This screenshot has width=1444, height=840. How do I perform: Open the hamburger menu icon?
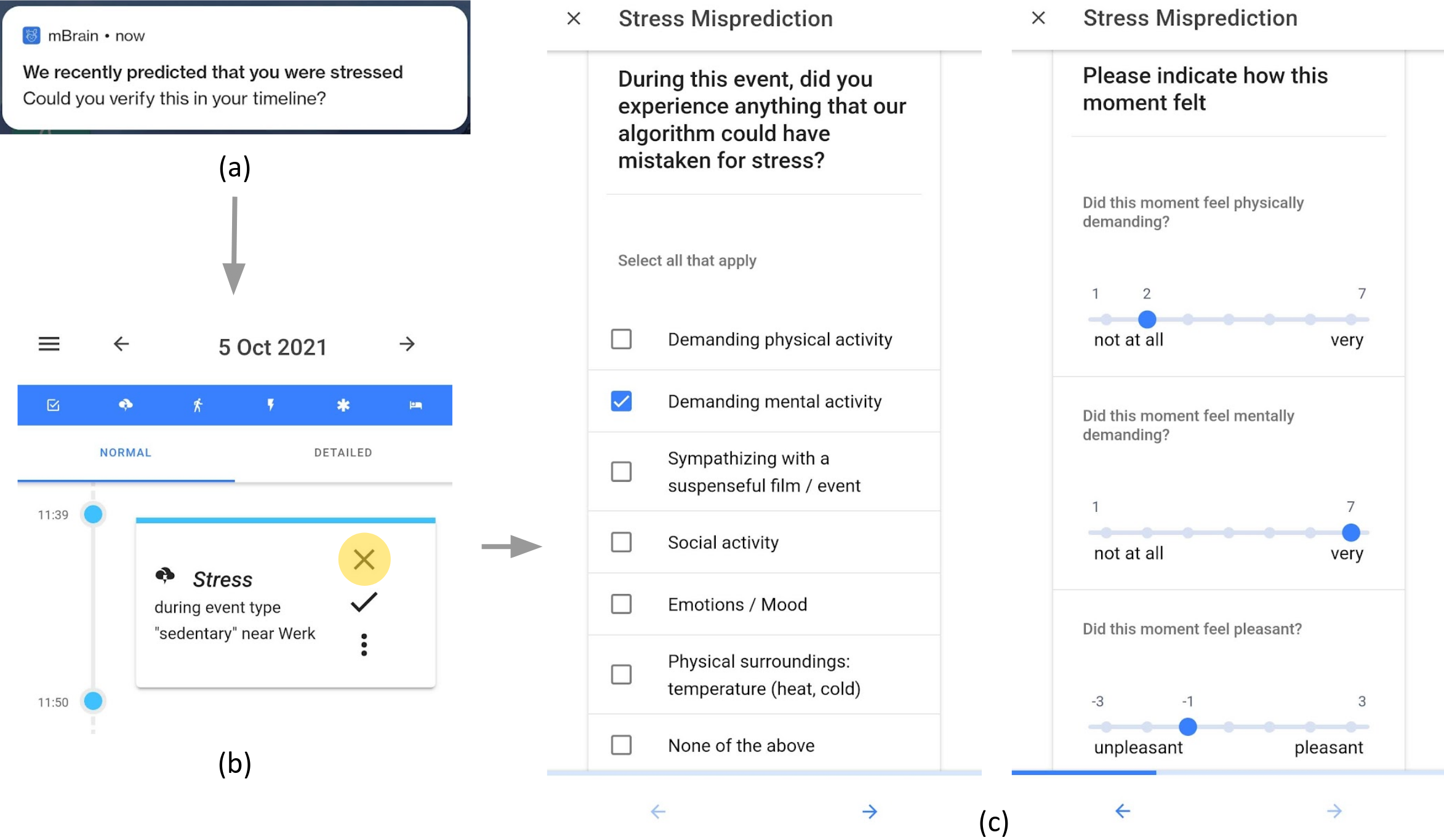click(x=49, y=344)
